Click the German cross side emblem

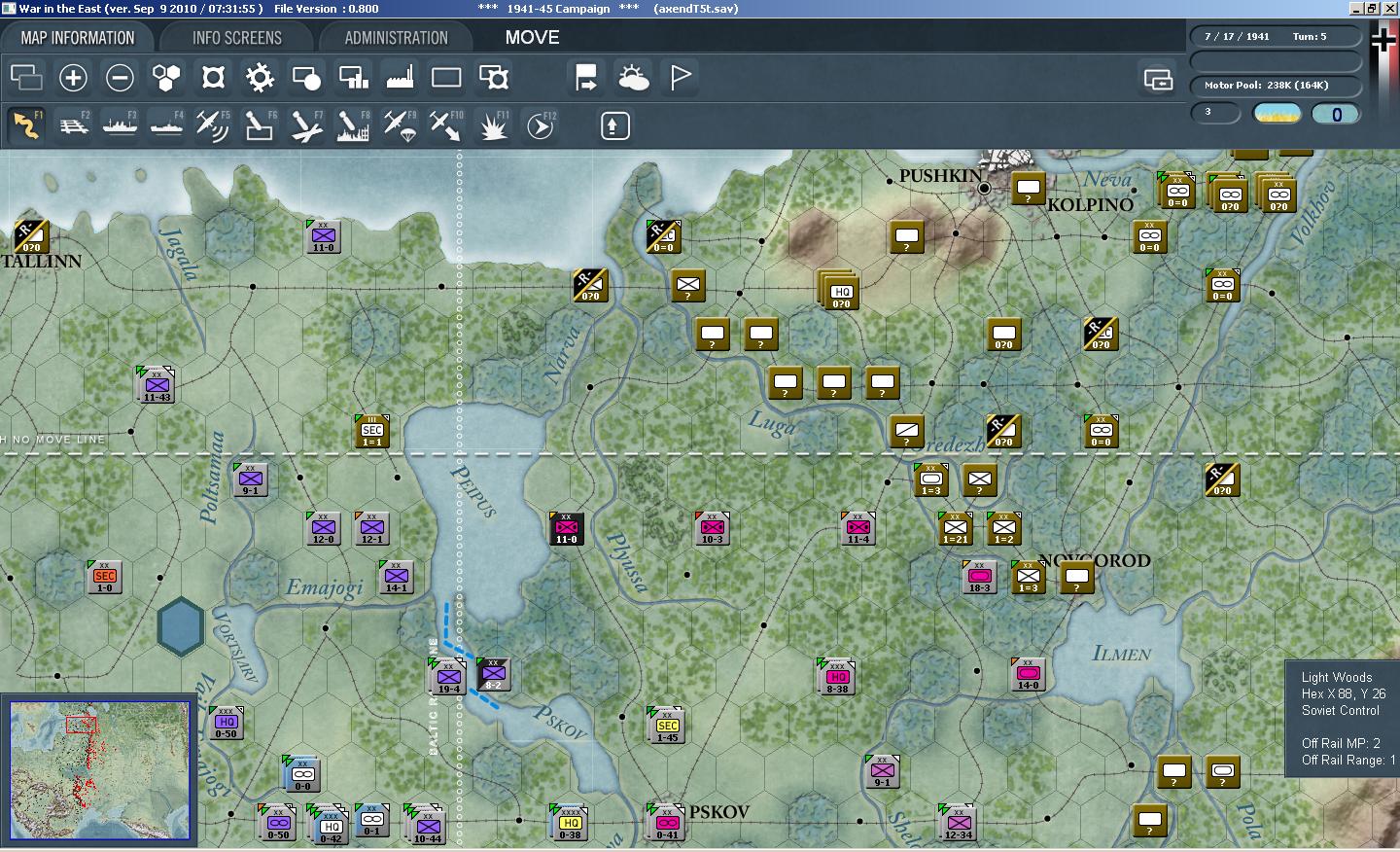(1383, 40)
